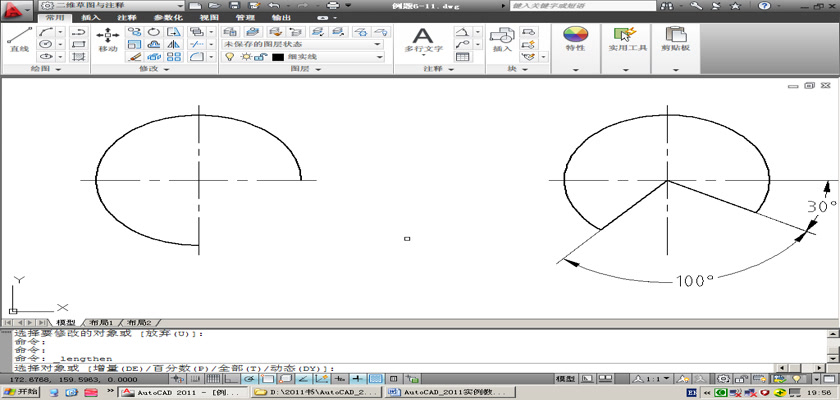Select the Mirror tool
Image resolution: width=840 pixels, height=400 pixels.
[174, 44]
